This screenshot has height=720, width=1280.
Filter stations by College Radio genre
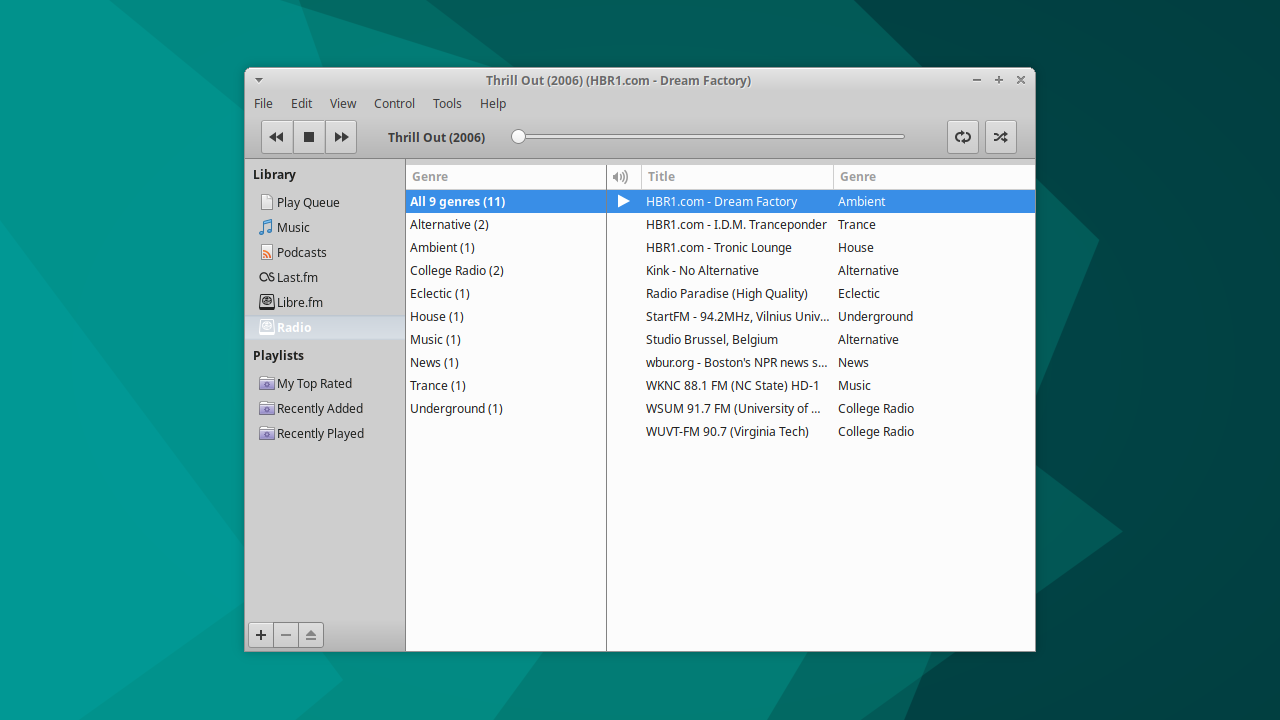456,270
